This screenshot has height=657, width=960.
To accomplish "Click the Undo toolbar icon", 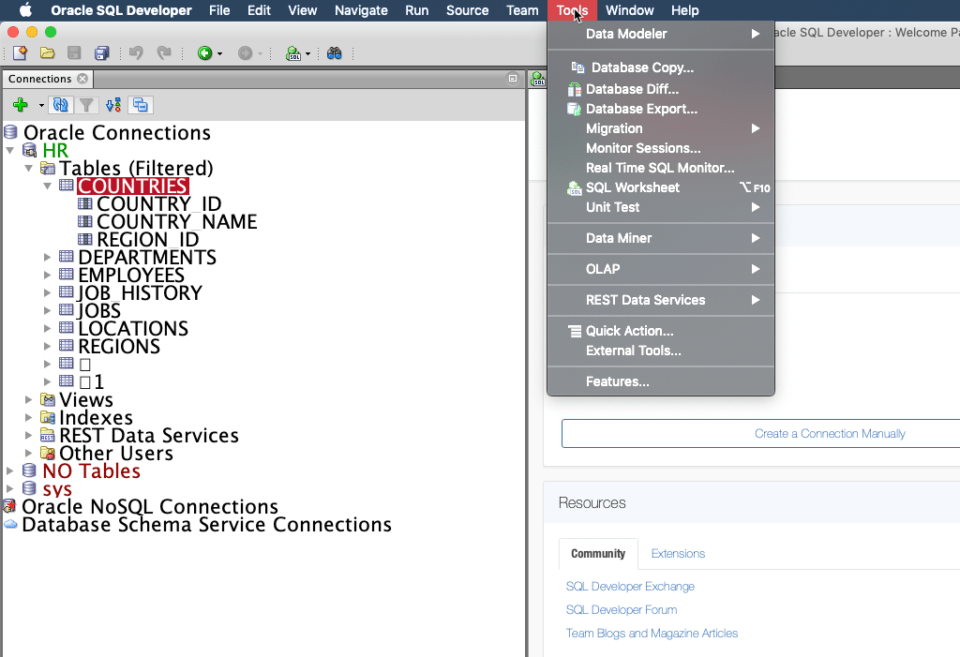I will point(136,53).
